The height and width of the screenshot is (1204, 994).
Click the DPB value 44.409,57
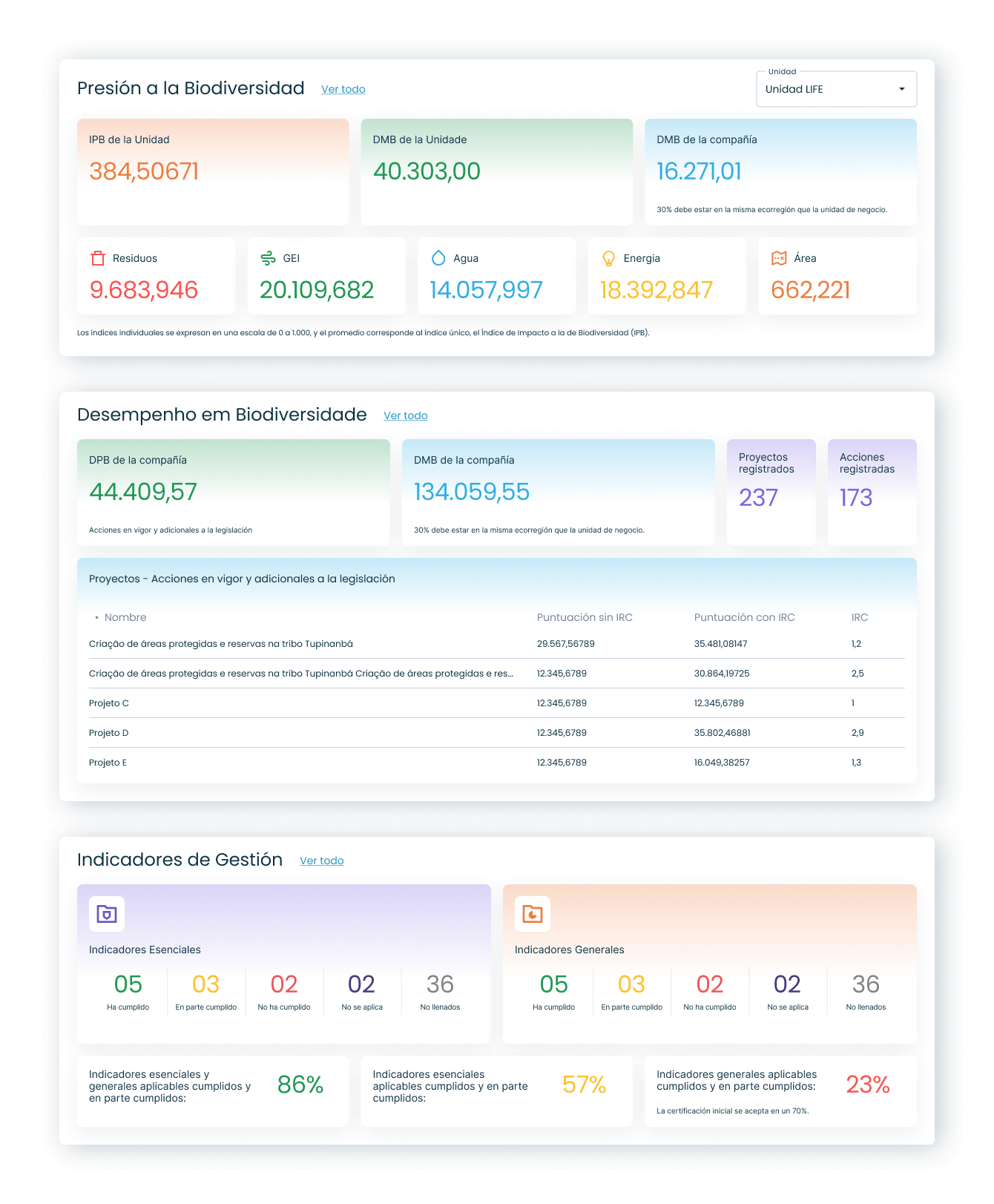143,492
